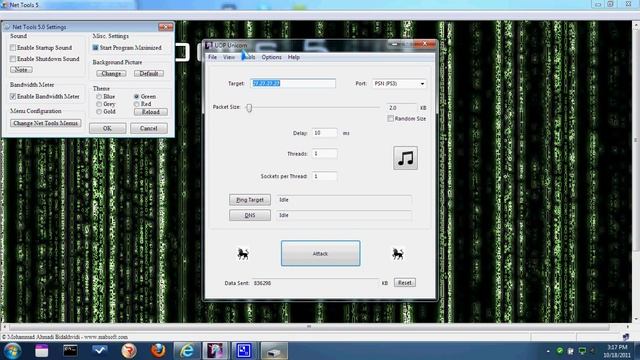Screen dimensions: 640x360
Task: Confirm settings with OK button
Action: point(108,128)
